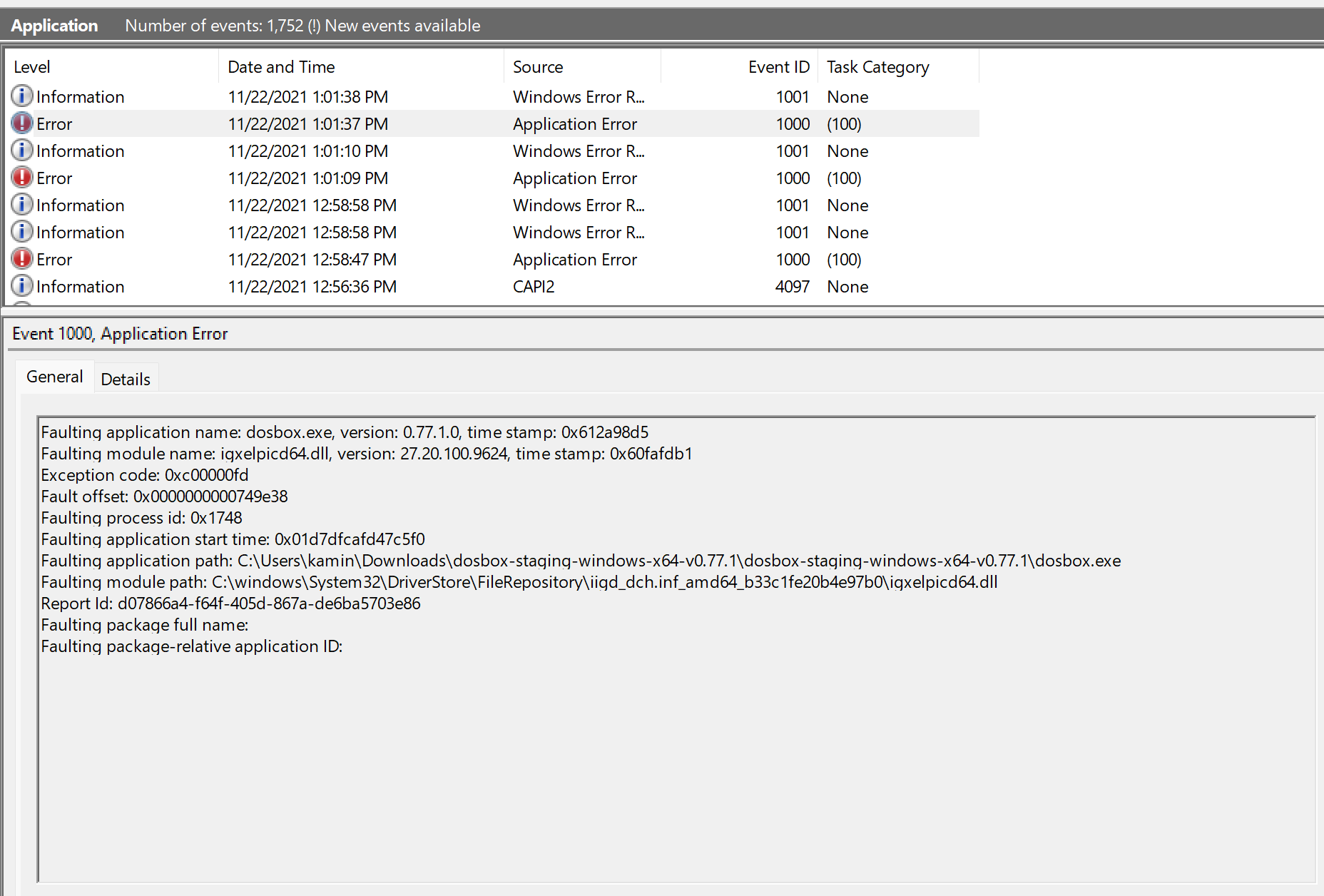Image resolution: width=1324 pixels, height=896 pixels.
Task: Sort events by the Event ID column
Action: (x=778, y=66)
